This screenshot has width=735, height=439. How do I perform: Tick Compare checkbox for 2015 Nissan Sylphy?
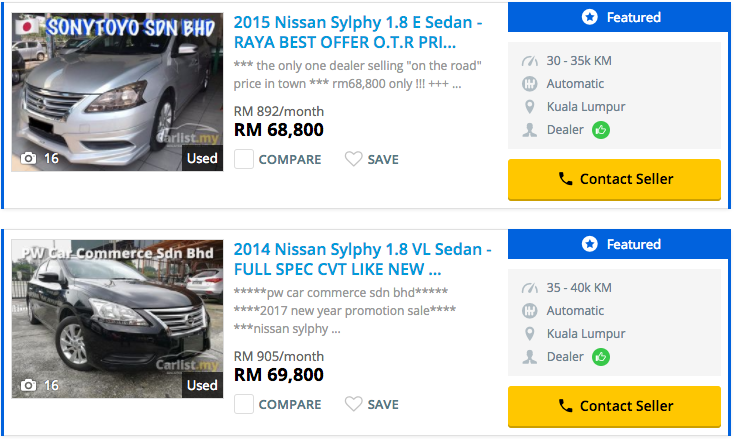click(243, 159)
